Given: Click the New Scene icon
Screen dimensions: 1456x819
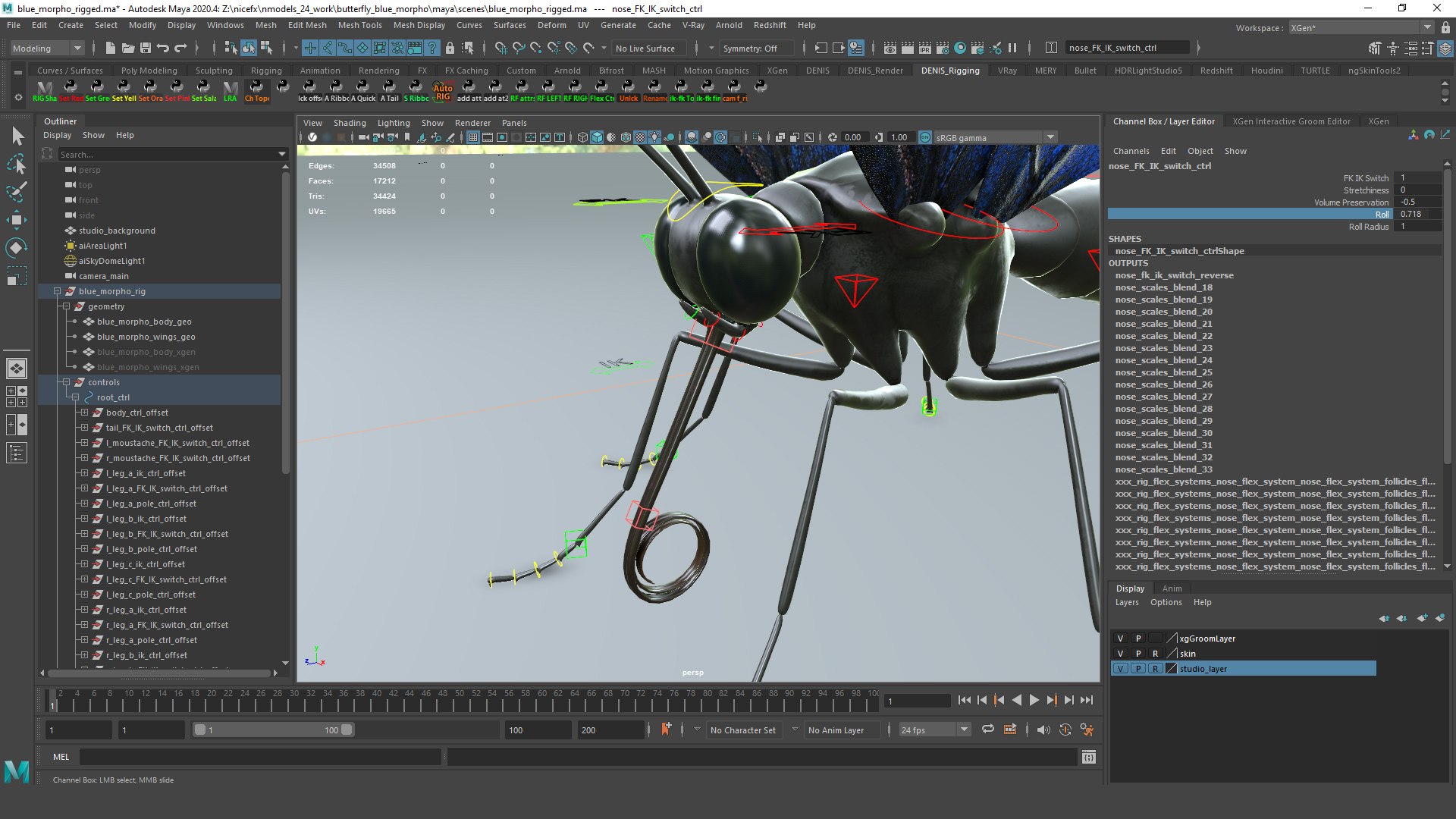Looking at the screenshot, I should point(110,48).
